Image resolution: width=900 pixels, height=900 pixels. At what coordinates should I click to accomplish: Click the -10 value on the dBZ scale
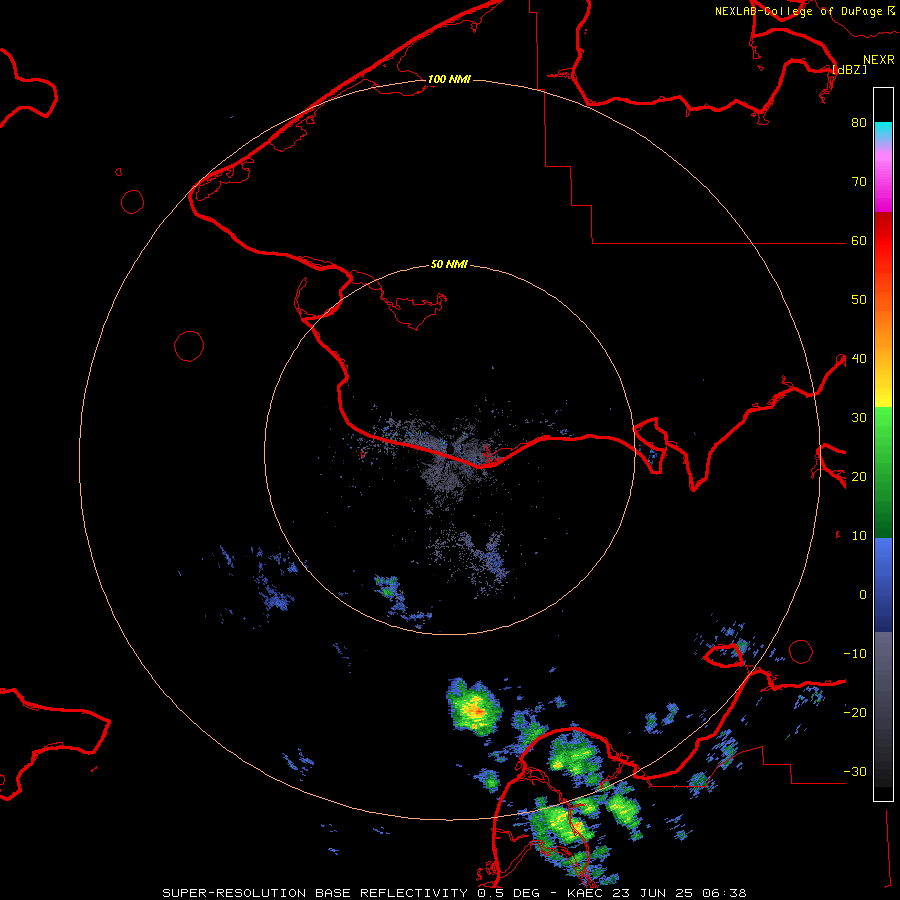855,654
